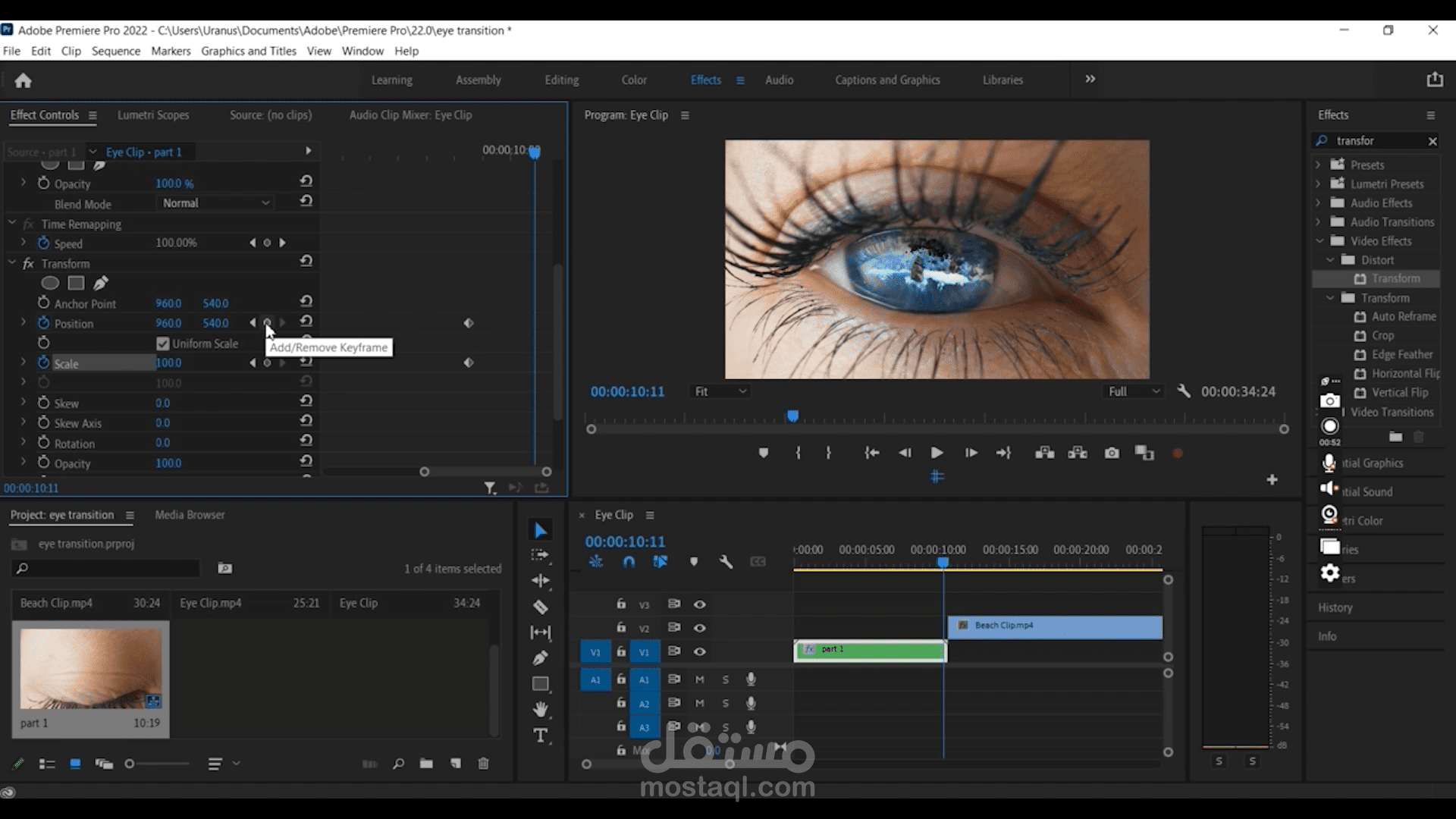Select the Slip tool
Screen dimensions: 1456x819
(x=540, y=632)
